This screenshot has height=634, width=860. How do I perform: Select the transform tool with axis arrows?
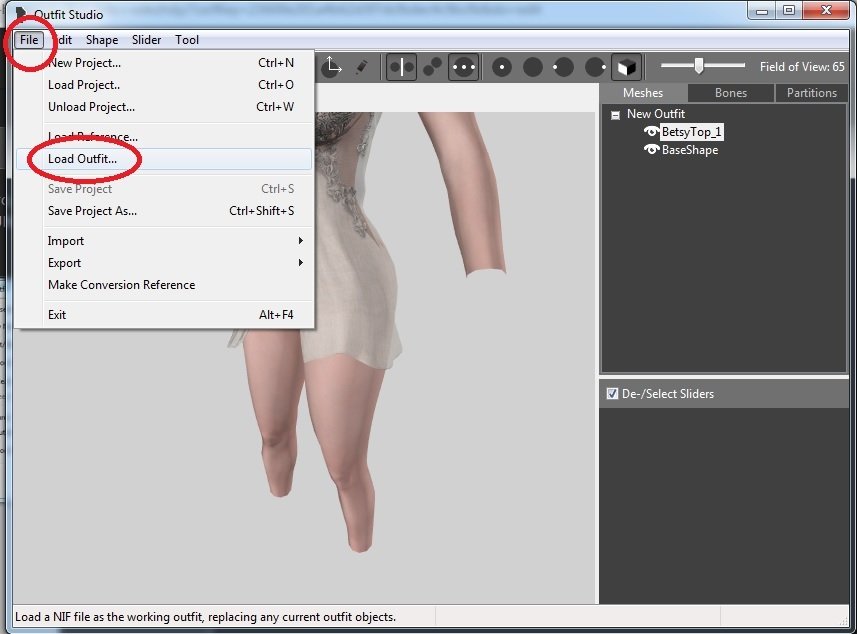click(331, 67)
